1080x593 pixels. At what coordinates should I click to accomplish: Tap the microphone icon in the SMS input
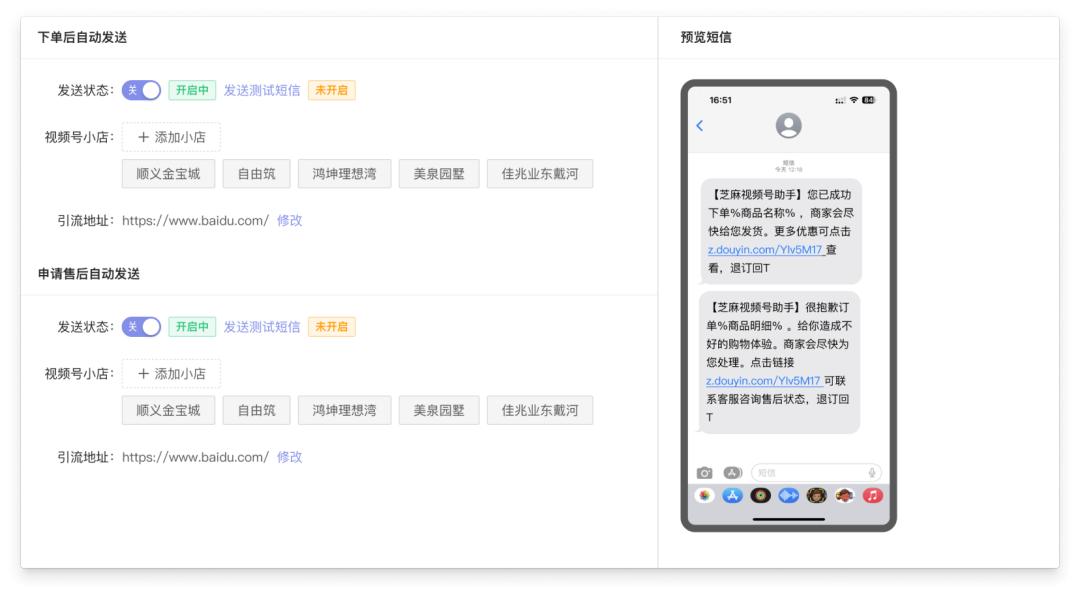872,472
